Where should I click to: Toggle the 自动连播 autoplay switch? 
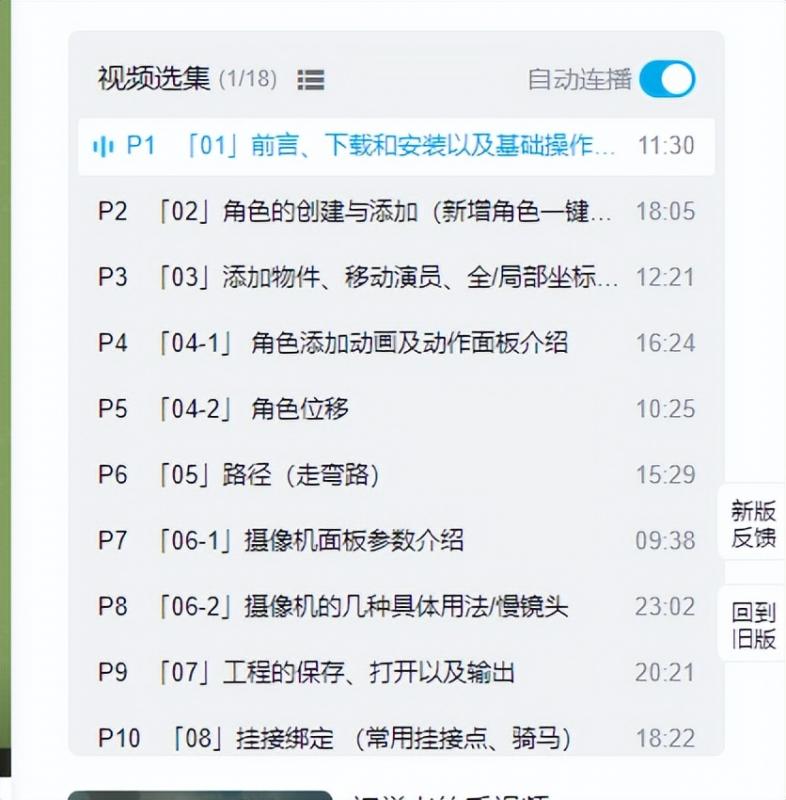(x=666, y=79)
